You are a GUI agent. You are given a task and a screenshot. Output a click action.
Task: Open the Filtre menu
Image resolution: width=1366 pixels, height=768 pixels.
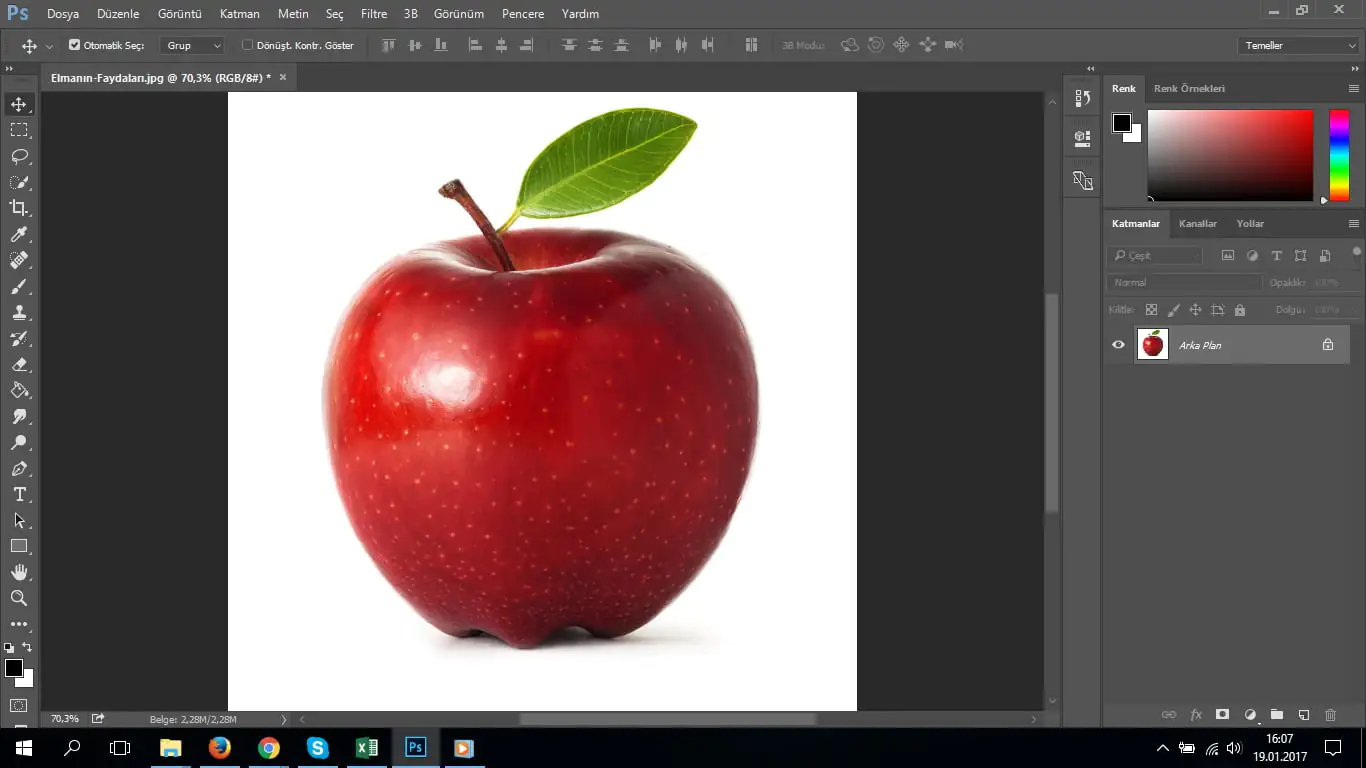click(374, 14)
